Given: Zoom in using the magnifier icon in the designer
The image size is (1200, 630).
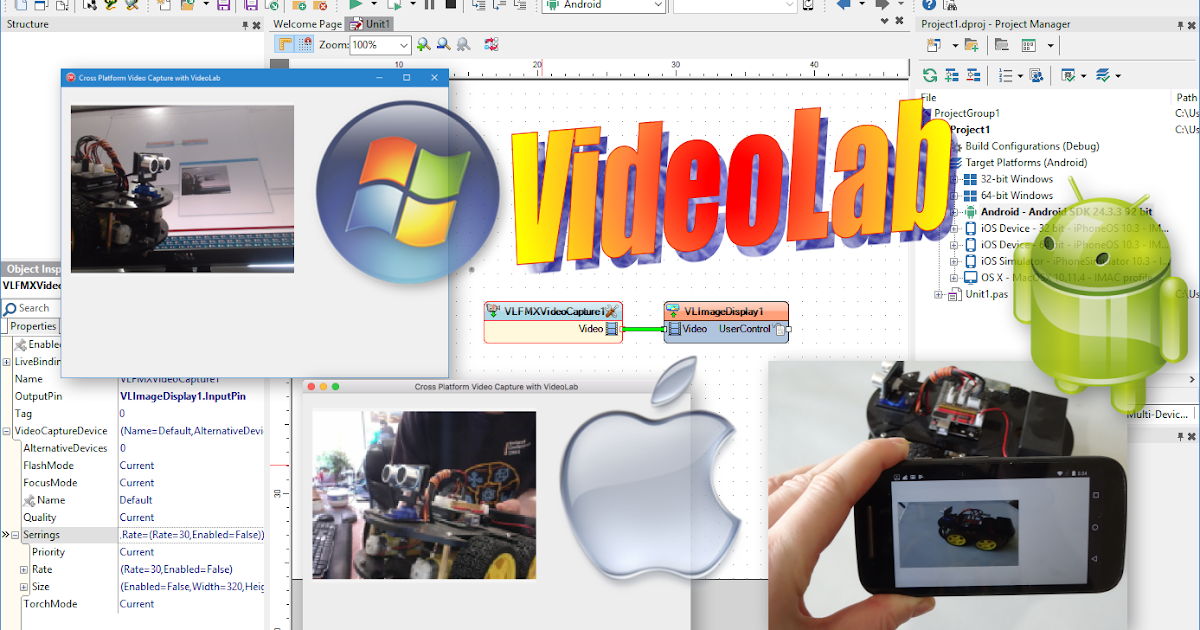Looking at the screenshot, I should click(422, 44).
